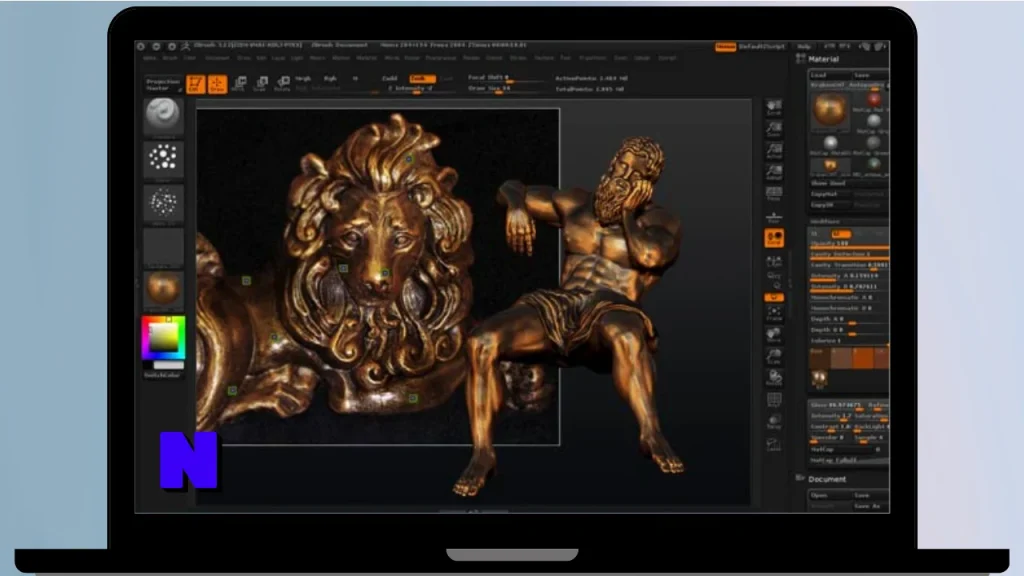Open the Material menu in menu bar
1024x576 pixels.
pos(366,58)
